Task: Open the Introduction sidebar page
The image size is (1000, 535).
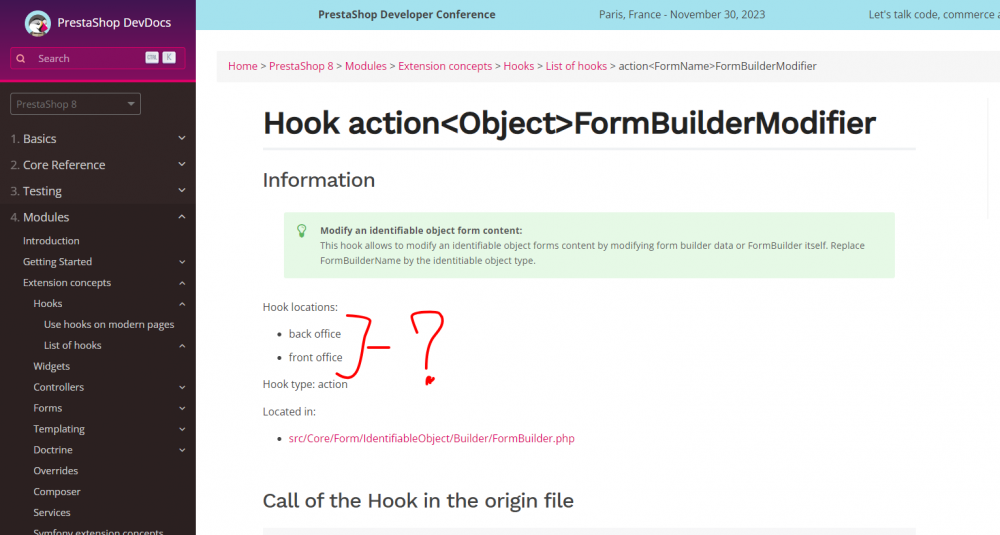Action: pyautogui.click(x=51, y=240)
